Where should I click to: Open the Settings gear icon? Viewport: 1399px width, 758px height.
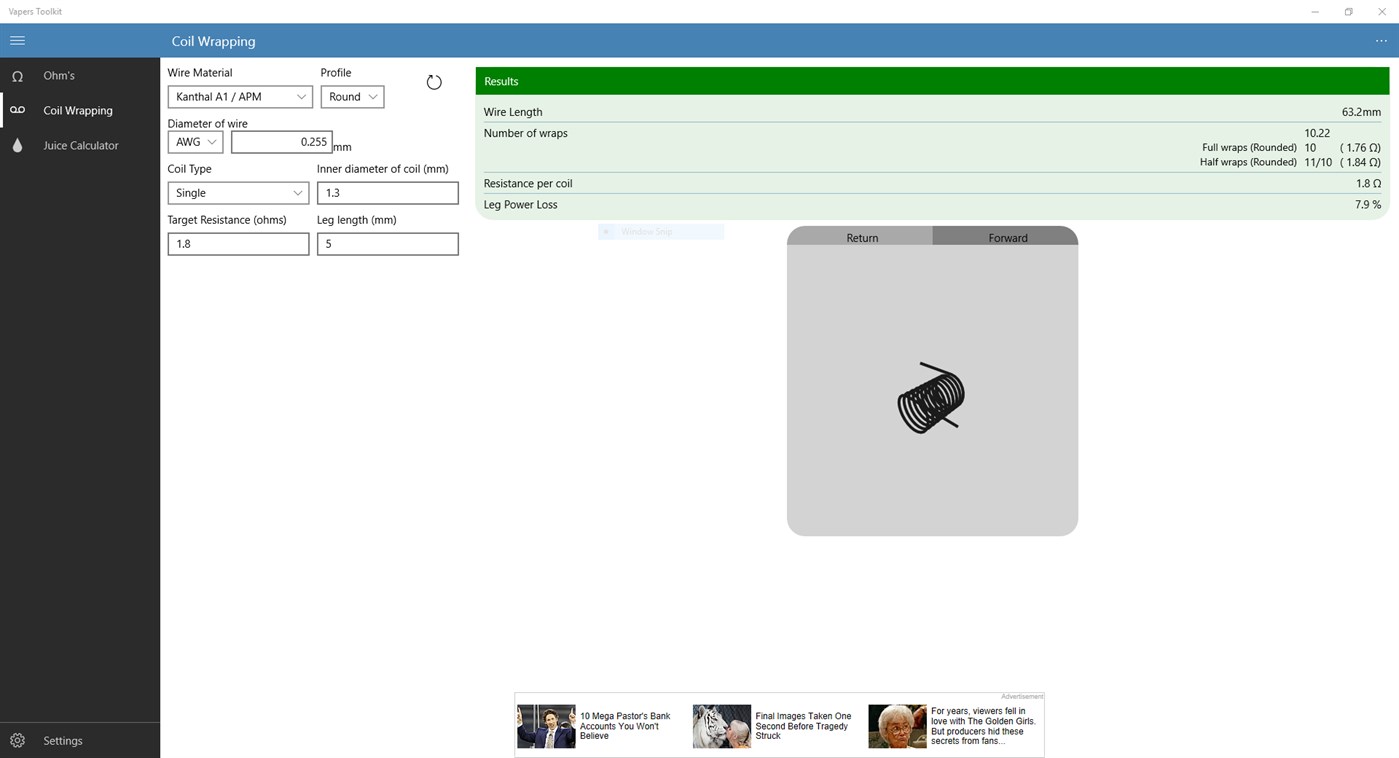pos(17,740)
